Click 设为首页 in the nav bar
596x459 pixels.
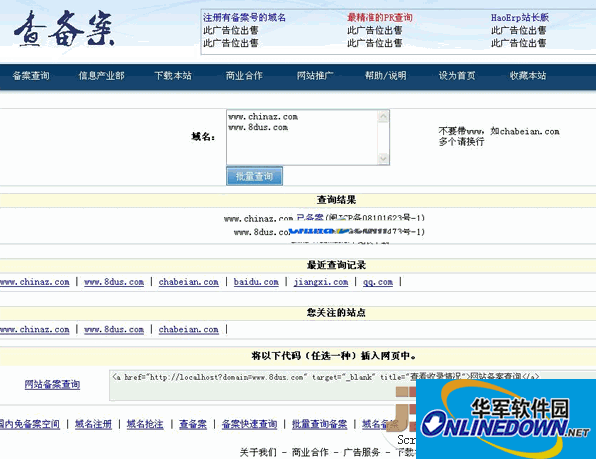pos(457,76)
